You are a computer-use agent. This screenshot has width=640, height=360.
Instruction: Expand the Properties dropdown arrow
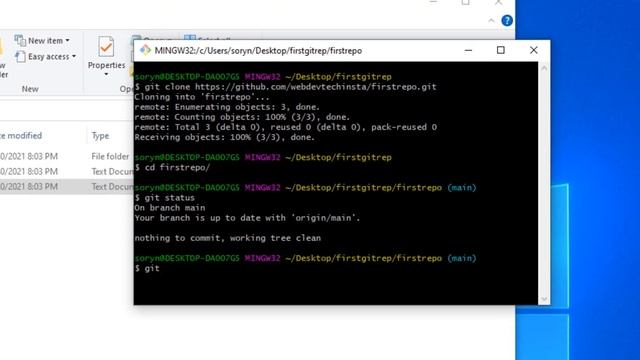click(106, 74)
